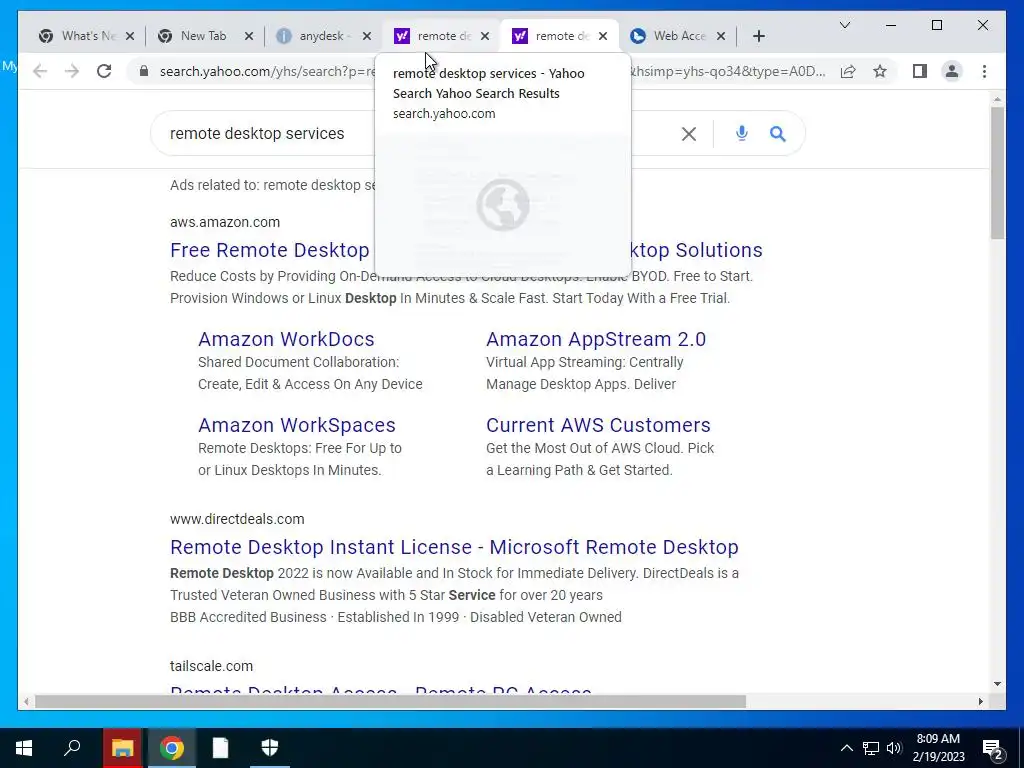Click tailscale.com domain text

click(x=211, y=666)
